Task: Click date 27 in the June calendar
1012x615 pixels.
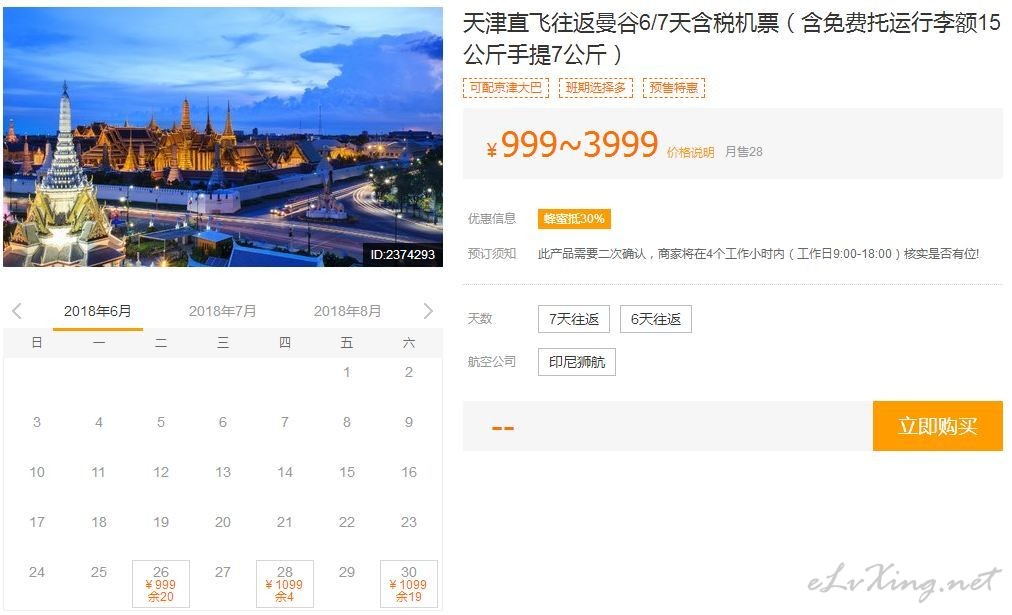Action: [223, 572]
